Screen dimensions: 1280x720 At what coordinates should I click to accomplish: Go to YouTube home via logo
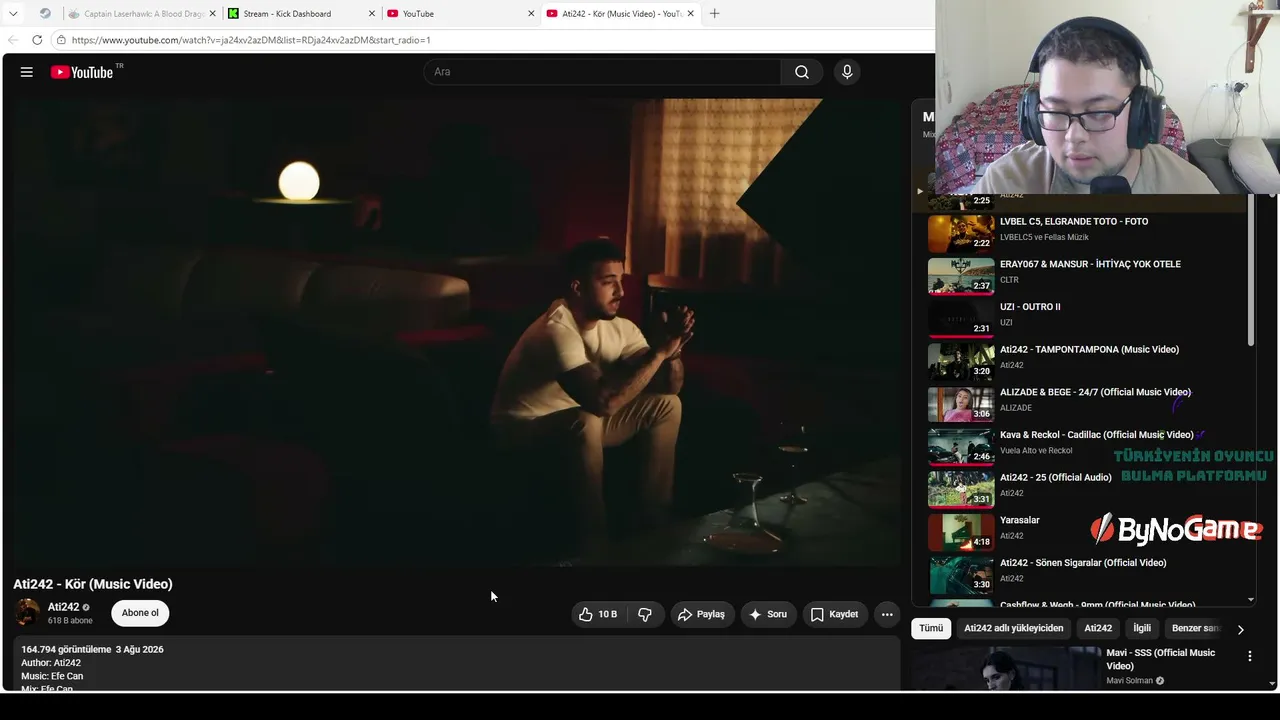(82, 72)
